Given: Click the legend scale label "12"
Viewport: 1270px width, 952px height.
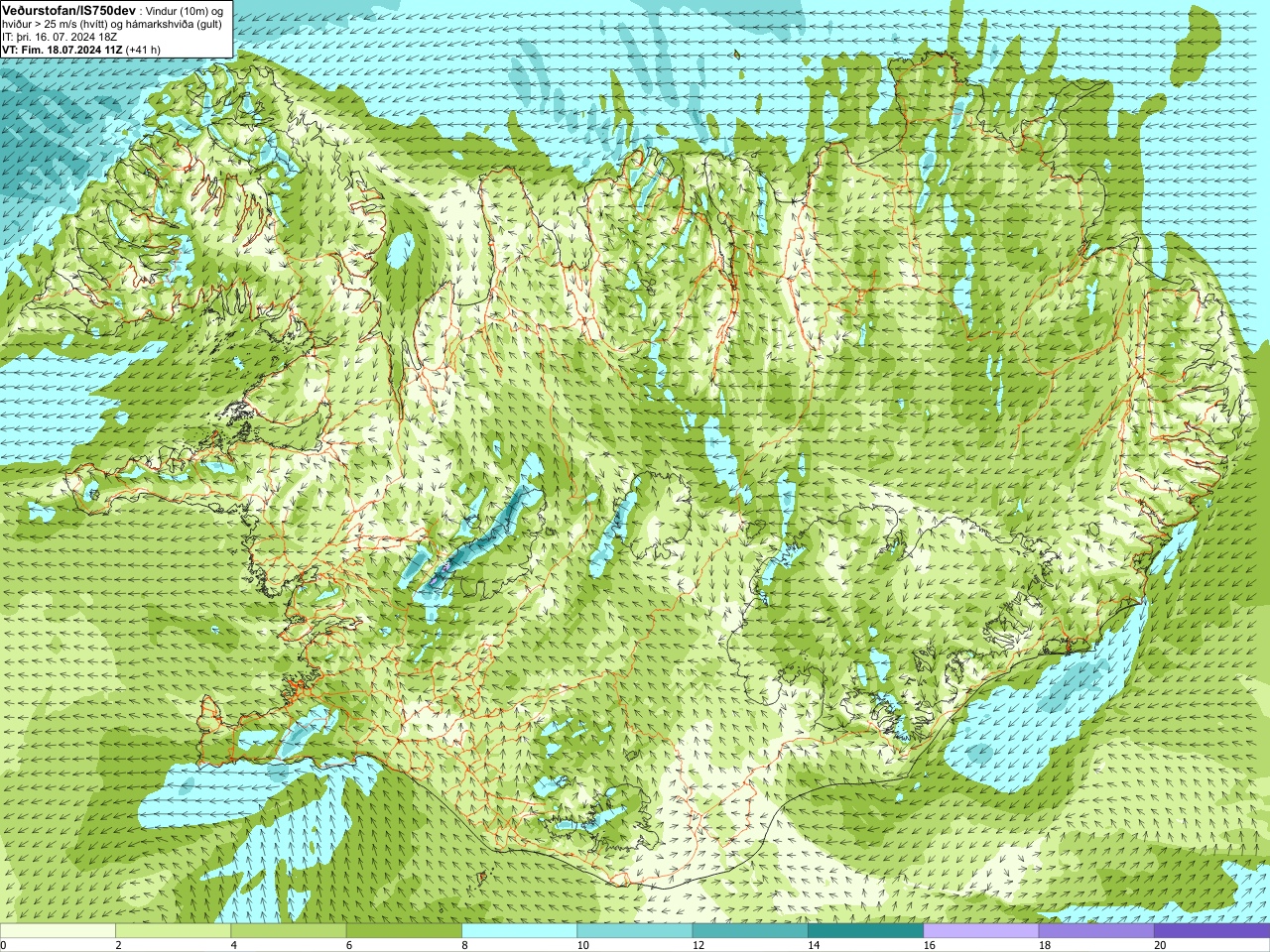Looking at the screenshot, I should (x=698, y=945).
